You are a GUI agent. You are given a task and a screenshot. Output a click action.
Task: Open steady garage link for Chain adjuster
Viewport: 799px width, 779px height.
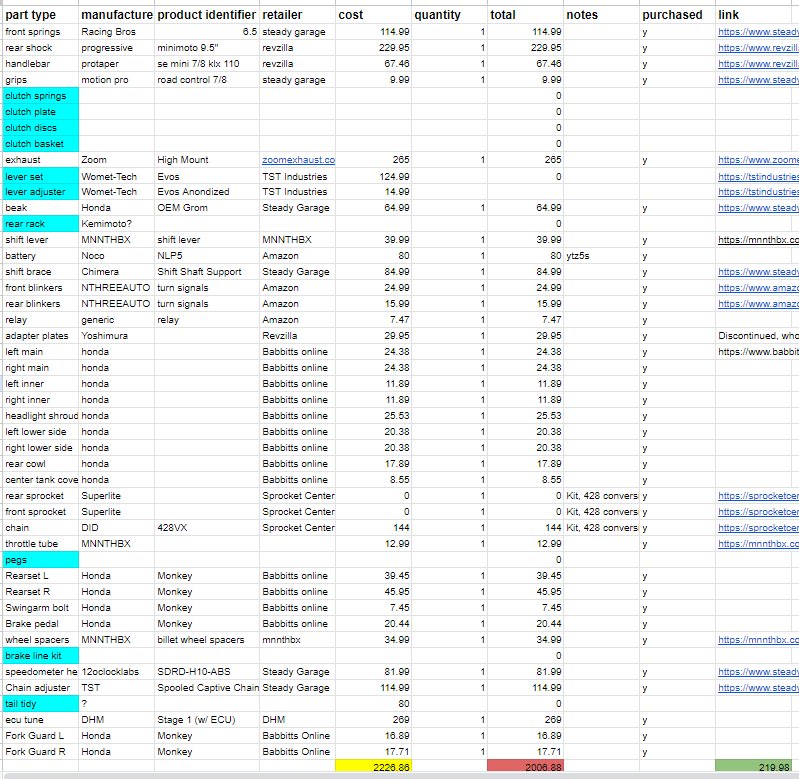coord(758,688)
